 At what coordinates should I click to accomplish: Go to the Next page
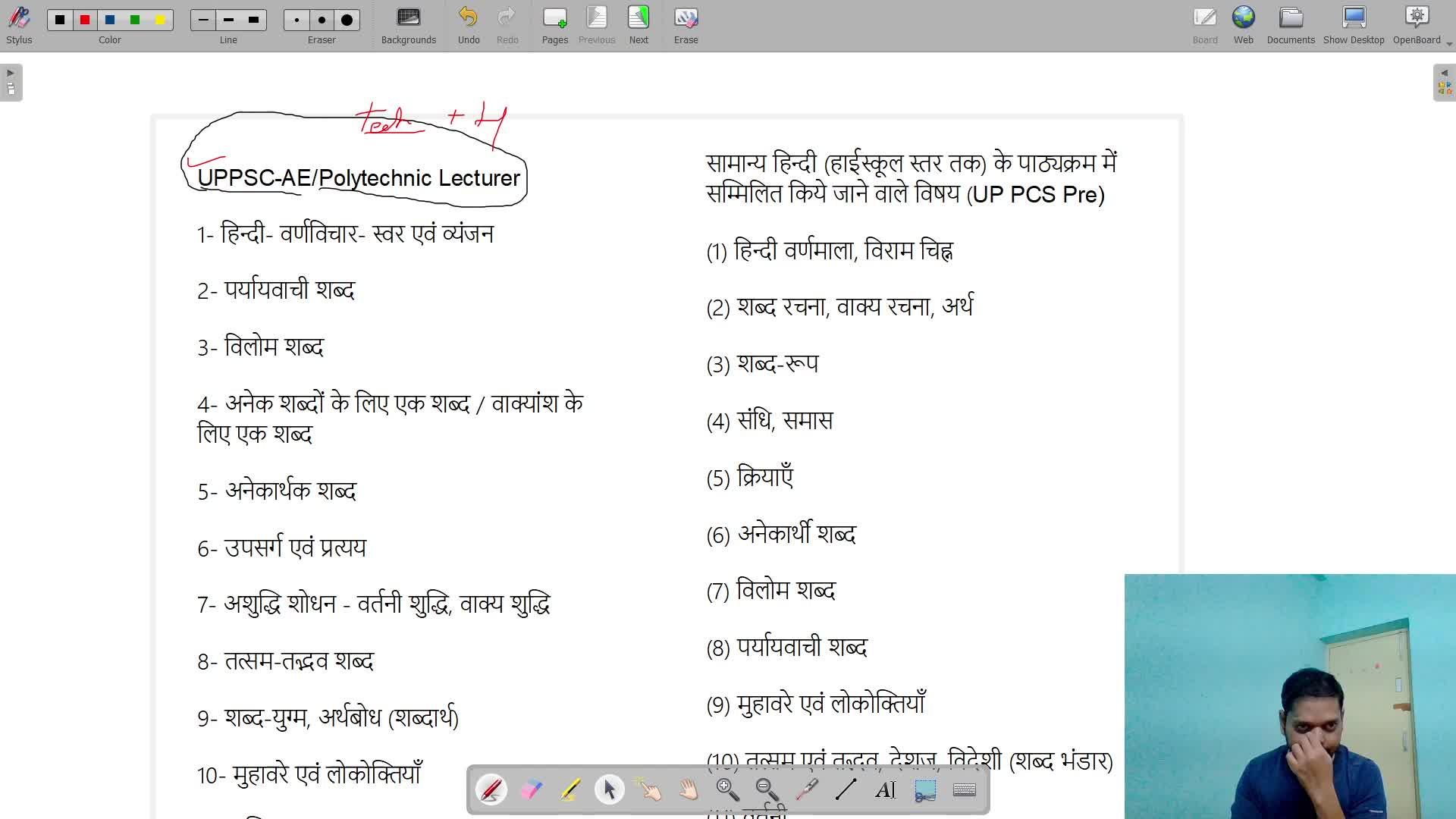639,25
